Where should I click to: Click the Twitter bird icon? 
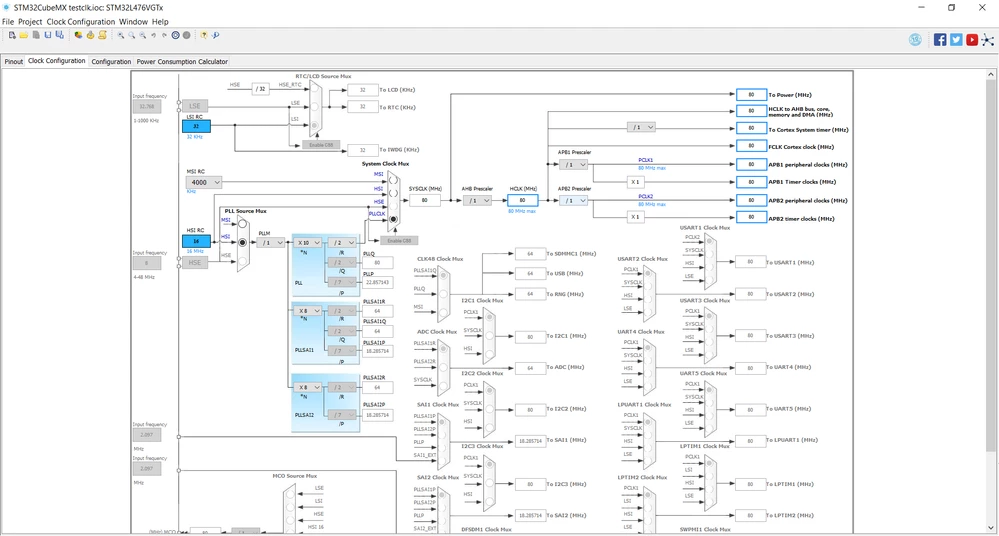point(956,40)
